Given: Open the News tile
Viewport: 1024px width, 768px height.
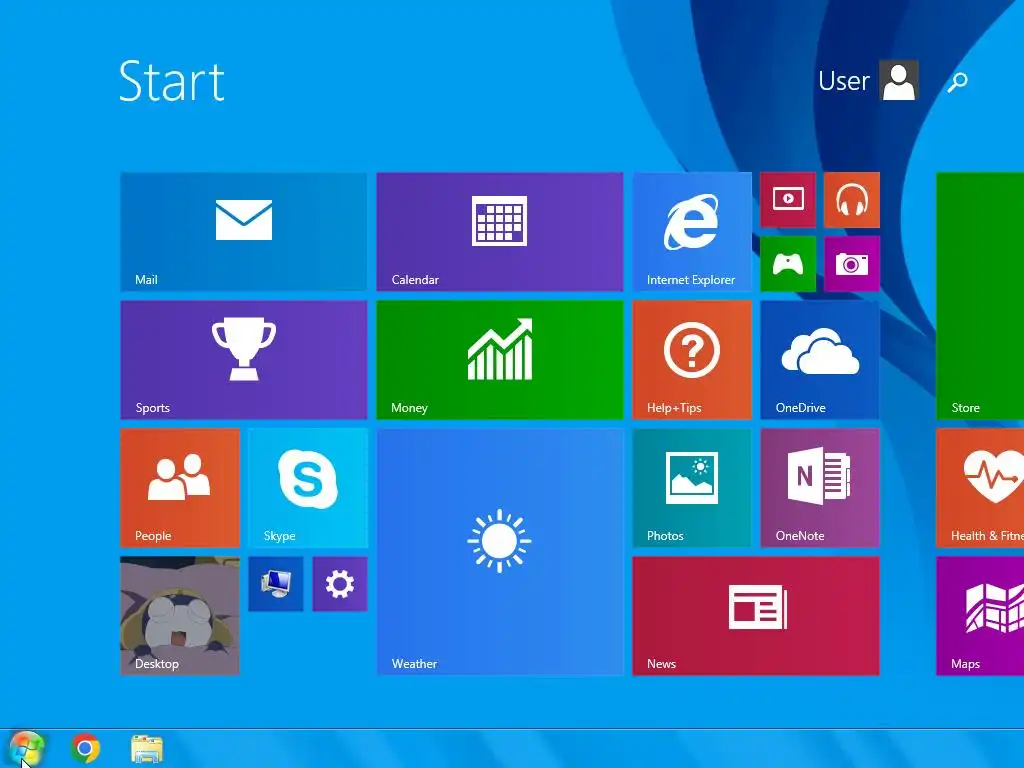Looking at the screenshot, I should click(756, 616).
